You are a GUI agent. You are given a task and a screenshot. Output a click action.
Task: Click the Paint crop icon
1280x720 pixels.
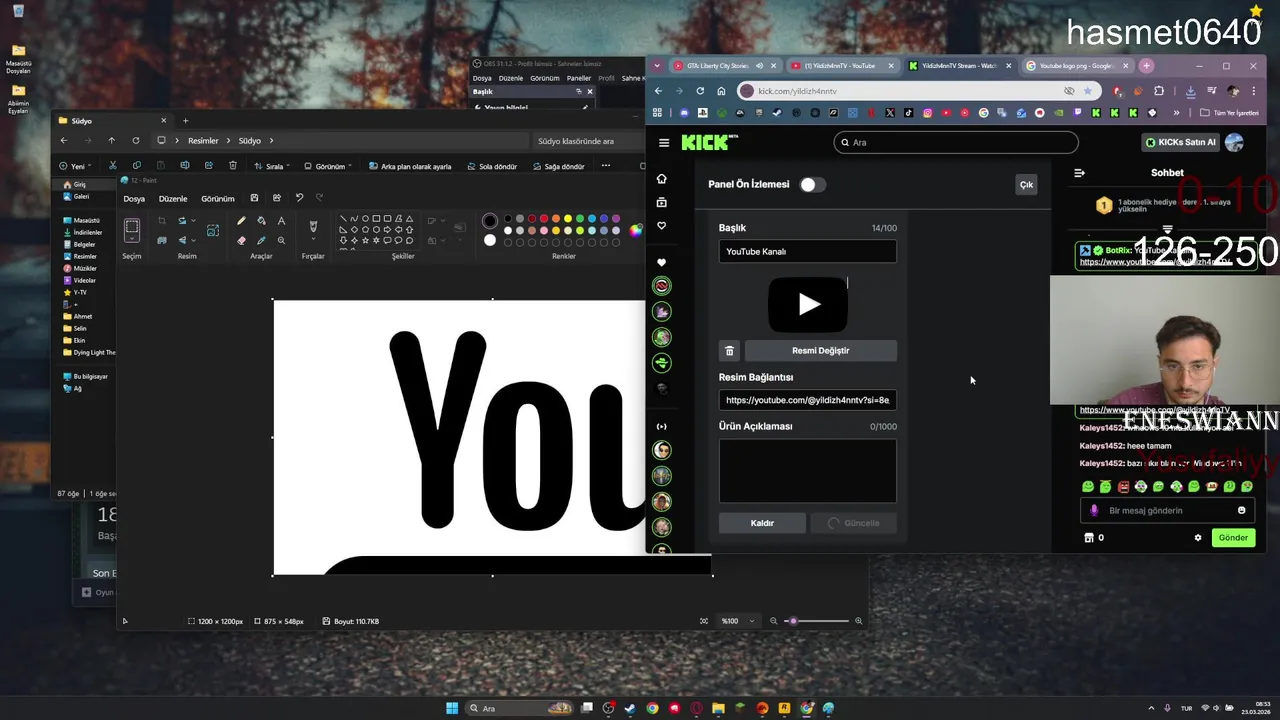point(162,220)
